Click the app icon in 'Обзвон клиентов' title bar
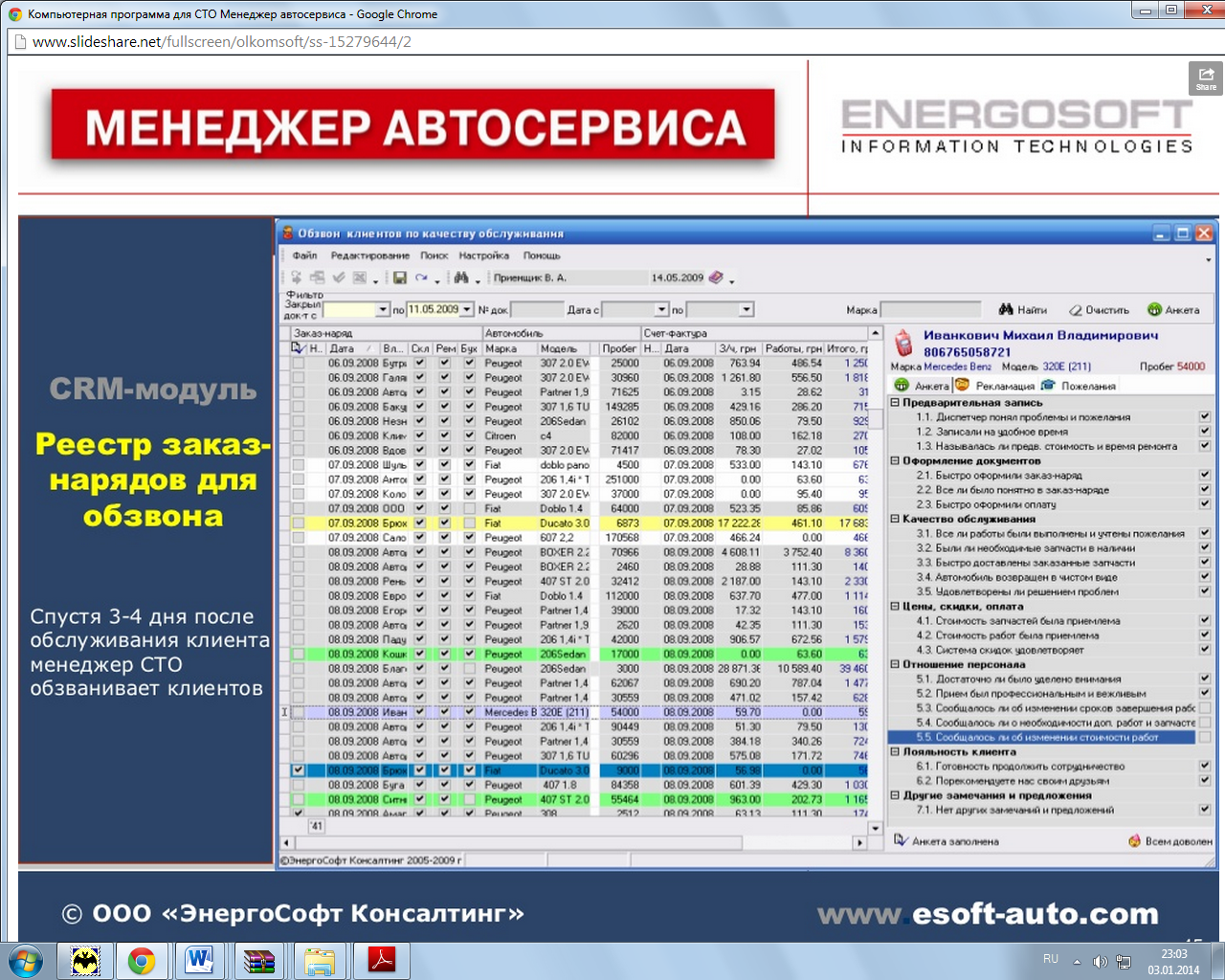Image resolution: width=1225 pixels, height=980 pixels. point(287,233)
